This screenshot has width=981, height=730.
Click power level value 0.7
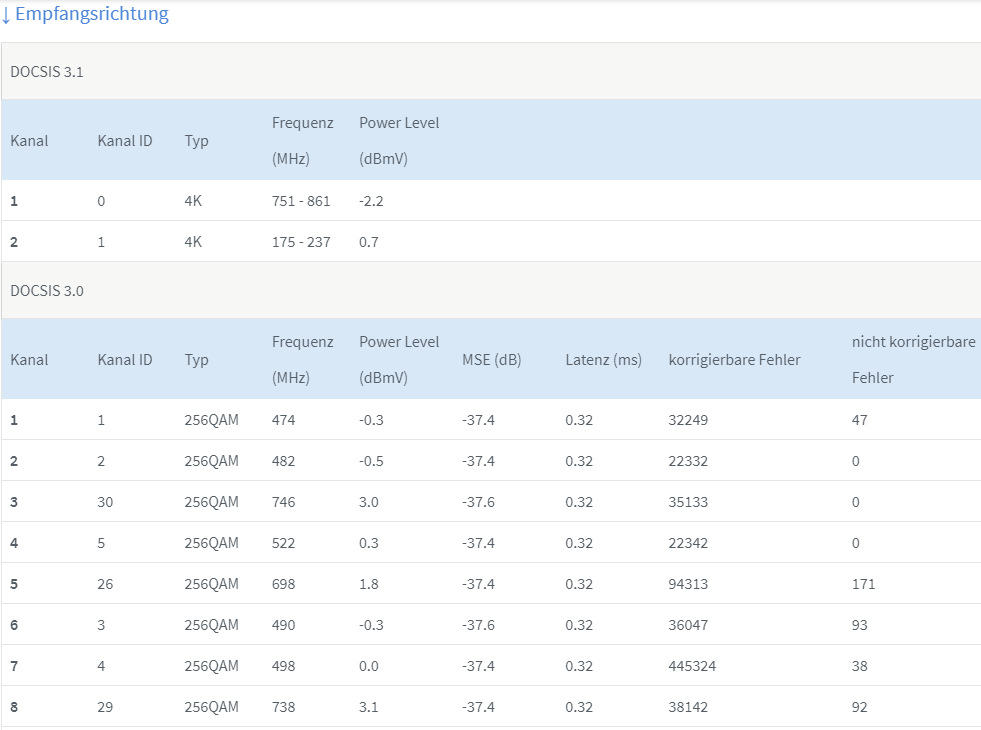(369, 242)
